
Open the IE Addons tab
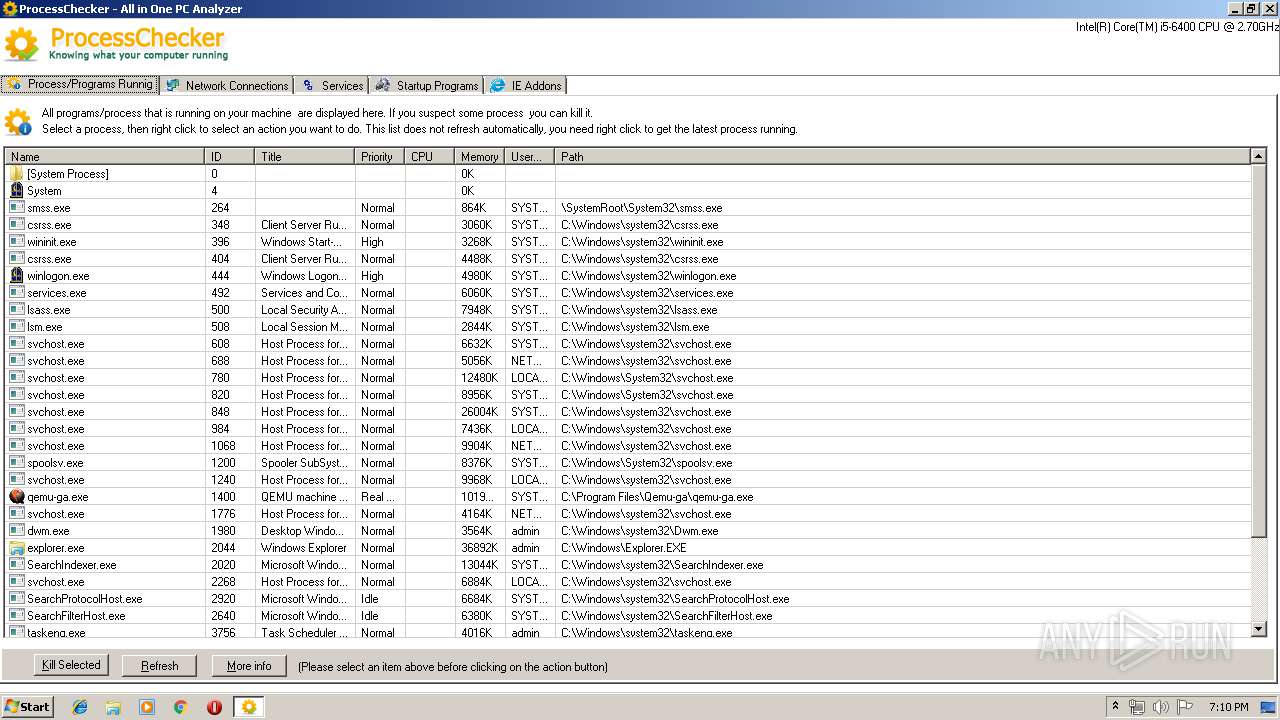click(527, 86)
